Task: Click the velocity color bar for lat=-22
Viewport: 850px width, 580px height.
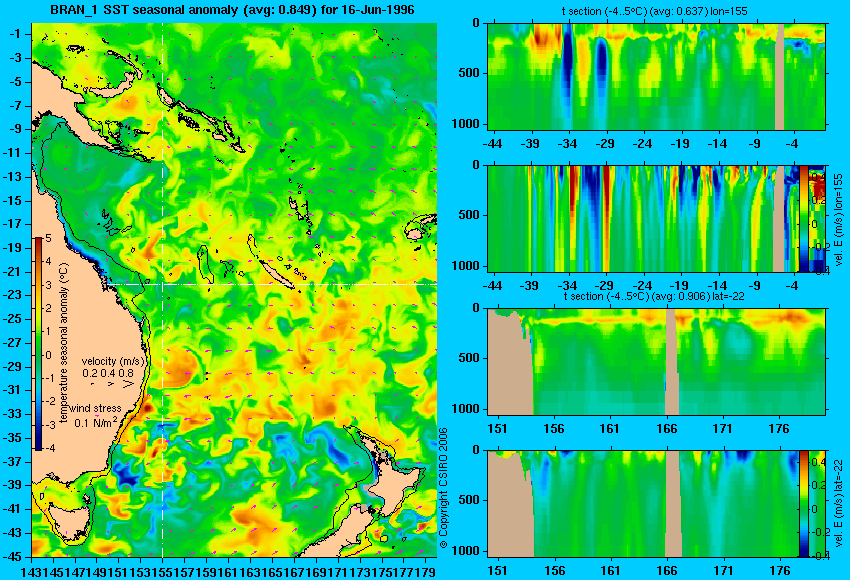Action: point(803,504)
